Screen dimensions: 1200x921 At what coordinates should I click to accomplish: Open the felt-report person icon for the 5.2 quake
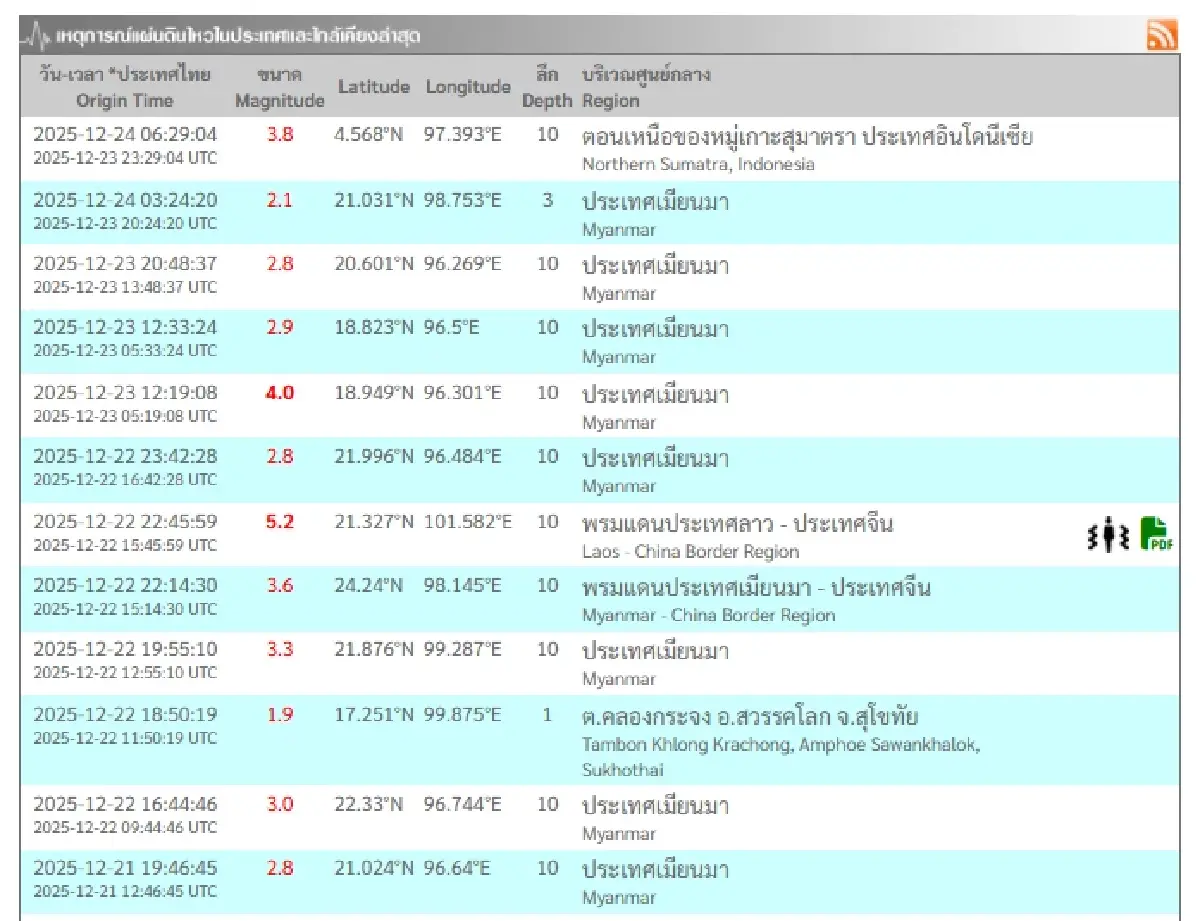pyautogui.click(x=1109, y=534)
